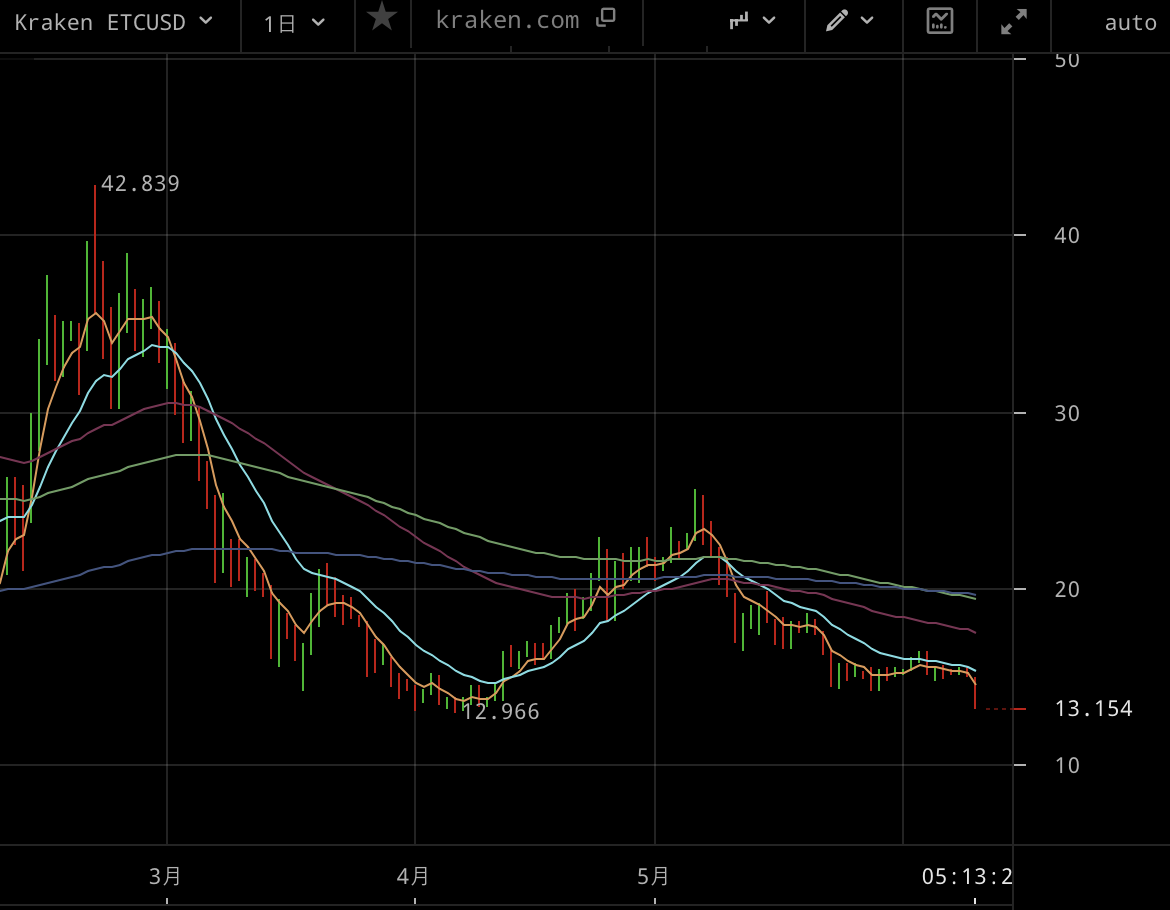Click the auto scale button
This screenshot has height=910, width=1170.
point(1130,23)
